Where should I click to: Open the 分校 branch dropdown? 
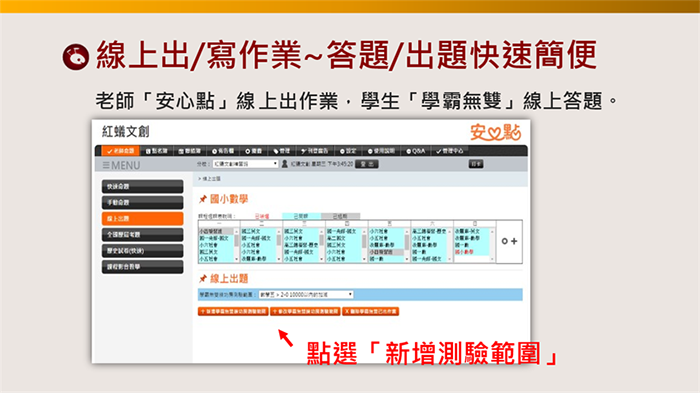coord(246,164)
